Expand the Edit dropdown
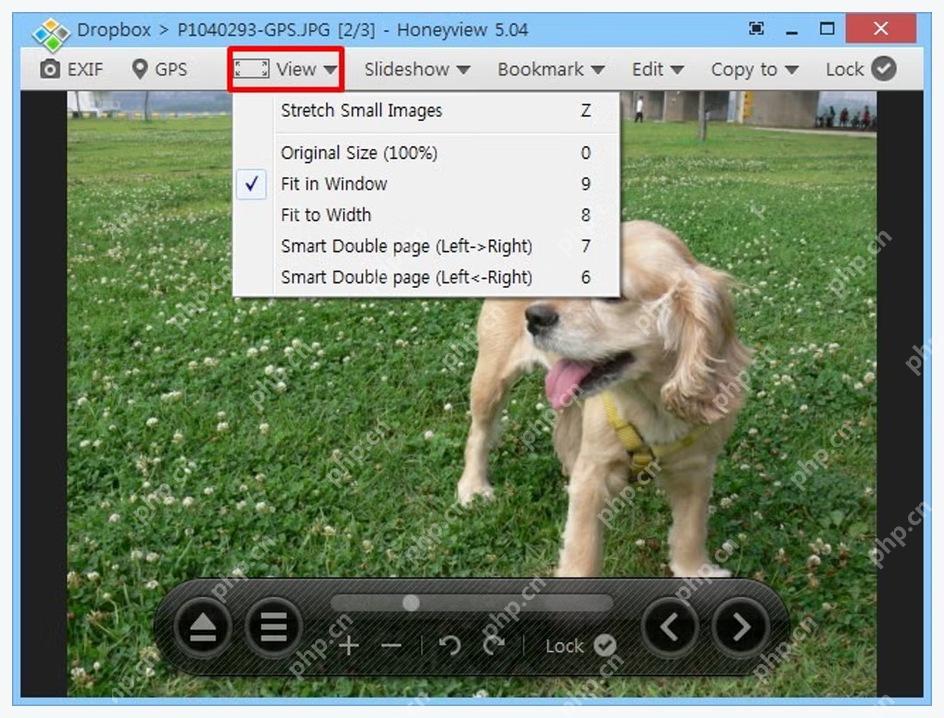Image resolution: width=944 pixels, height=718 pixels. 657,69
